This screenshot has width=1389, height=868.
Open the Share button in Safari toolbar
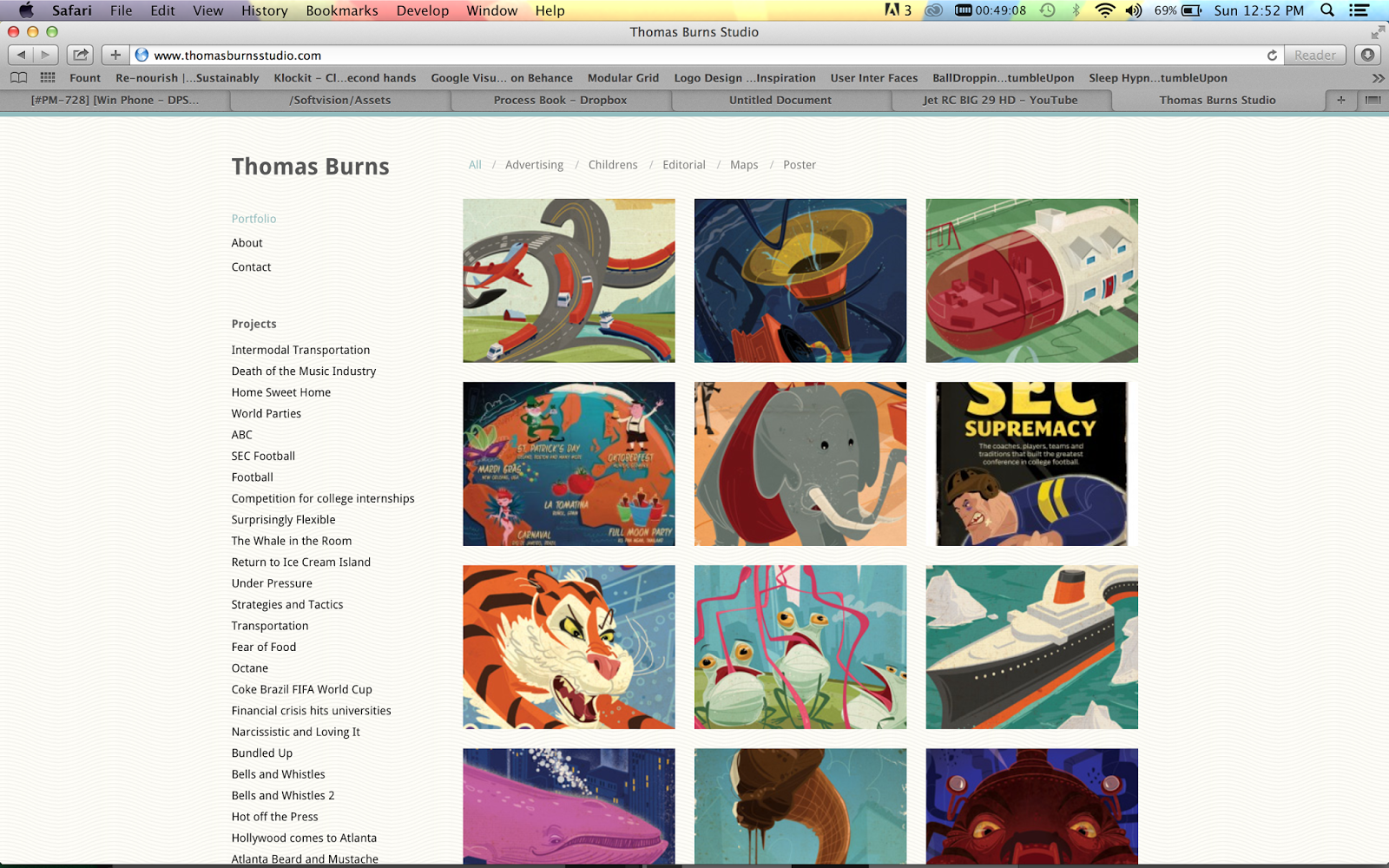80,55
